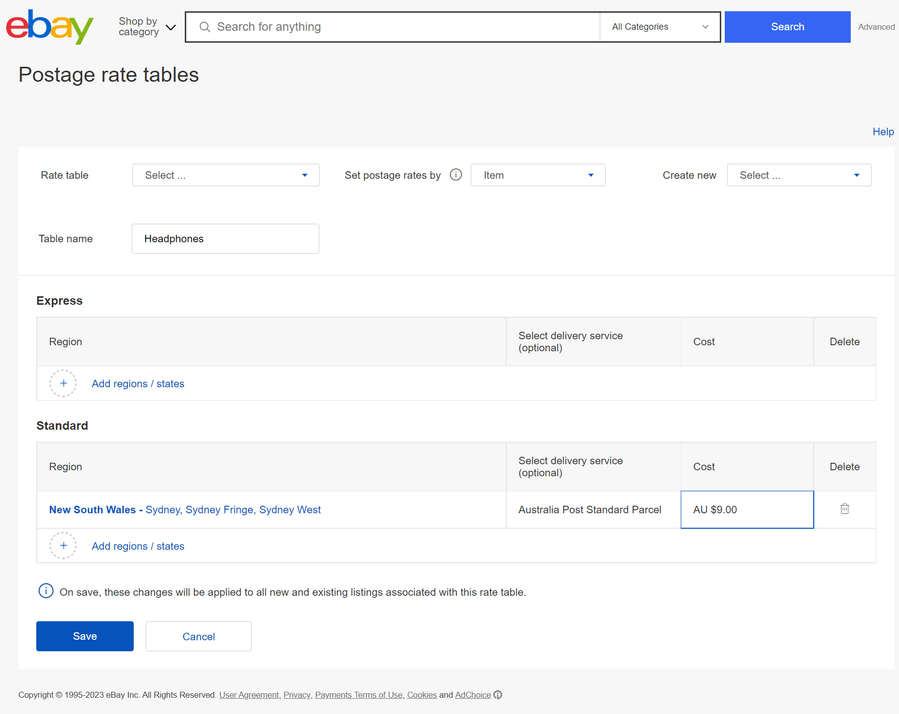The width and height of the screenshot is (899, 714).
Task: Click the plus icon under Express
Action: 63,383
